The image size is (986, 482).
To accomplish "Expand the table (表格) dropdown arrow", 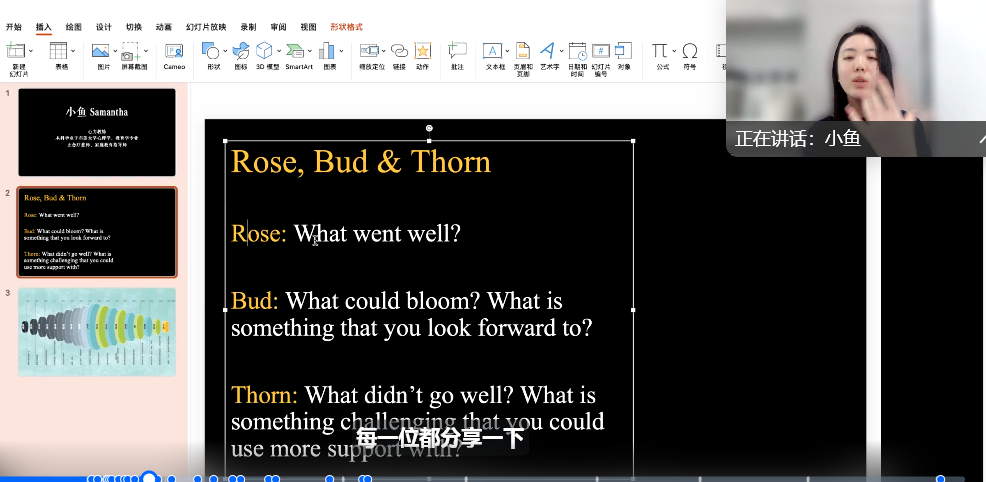I will pos(73,51).
